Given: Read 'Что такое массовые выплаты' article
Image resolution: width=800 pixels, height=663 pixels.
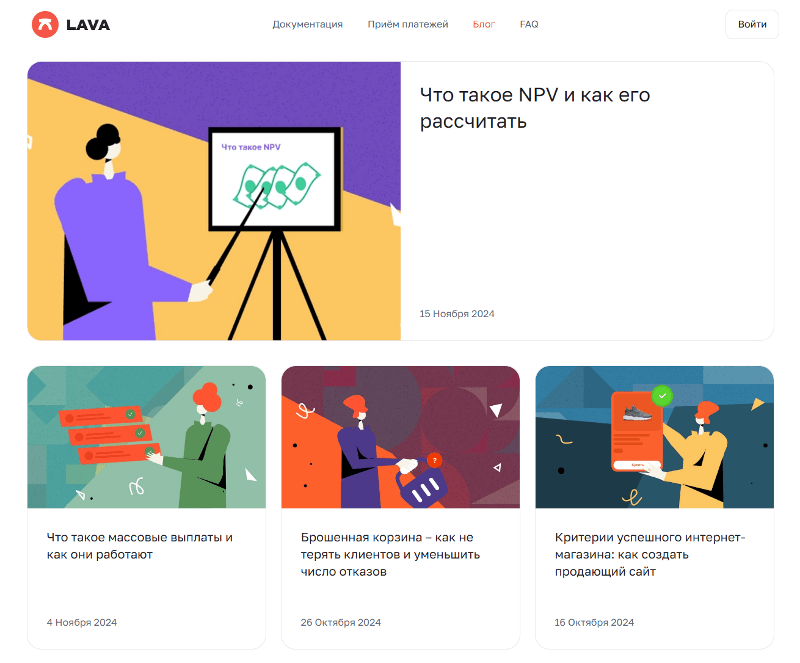Looking at the screenshot, I should coord(140,546).
